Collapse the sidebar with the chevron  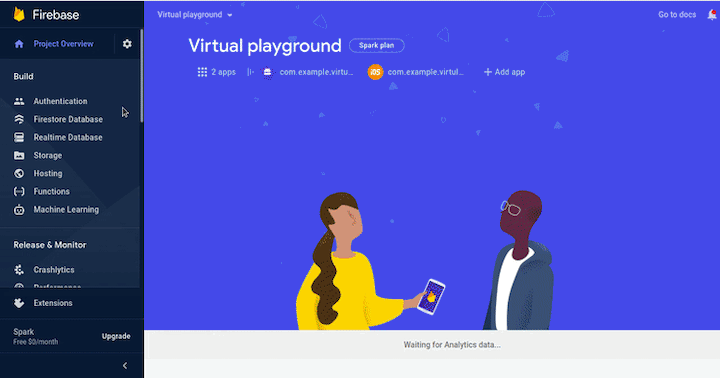(125, 366)
